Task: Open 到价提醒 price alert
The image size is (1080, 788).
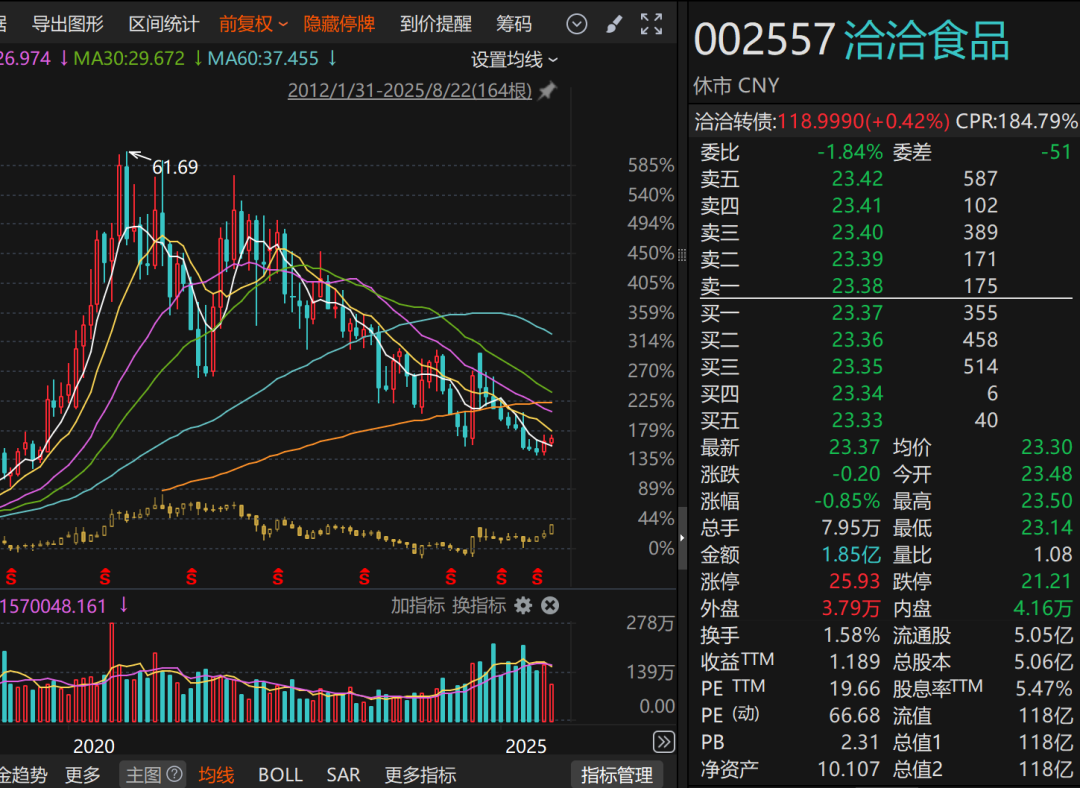Action: pos(435,24)
